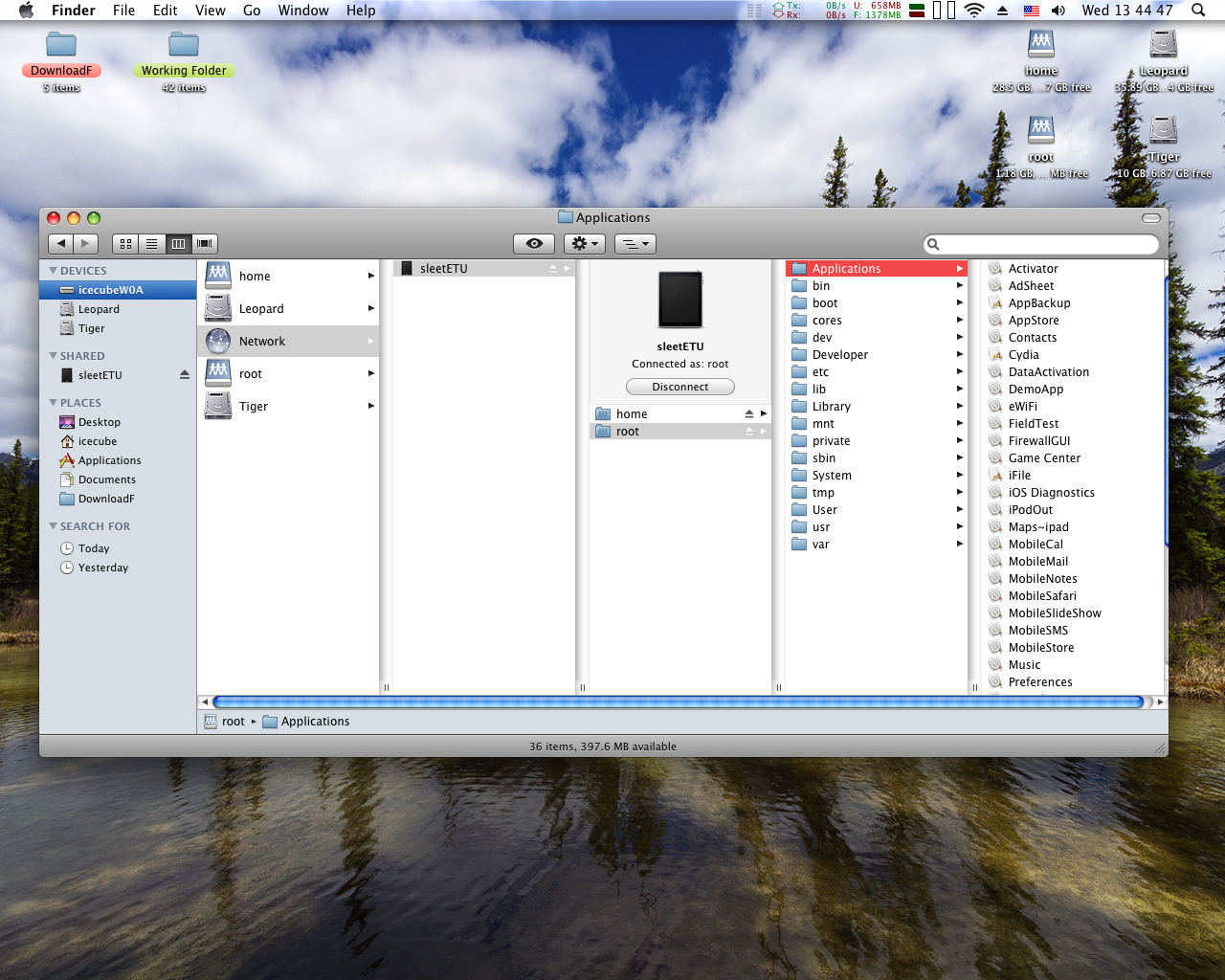
Task: Expand the etc folder arrow
Action: tap(959, 371)
